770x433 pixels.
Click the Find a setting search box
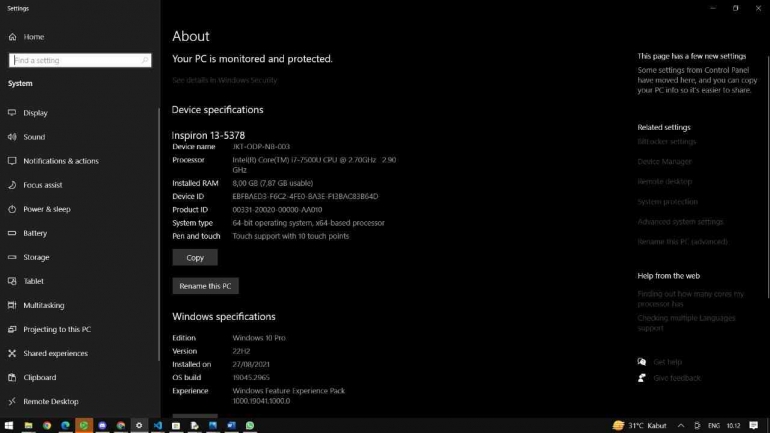[80, 60]
